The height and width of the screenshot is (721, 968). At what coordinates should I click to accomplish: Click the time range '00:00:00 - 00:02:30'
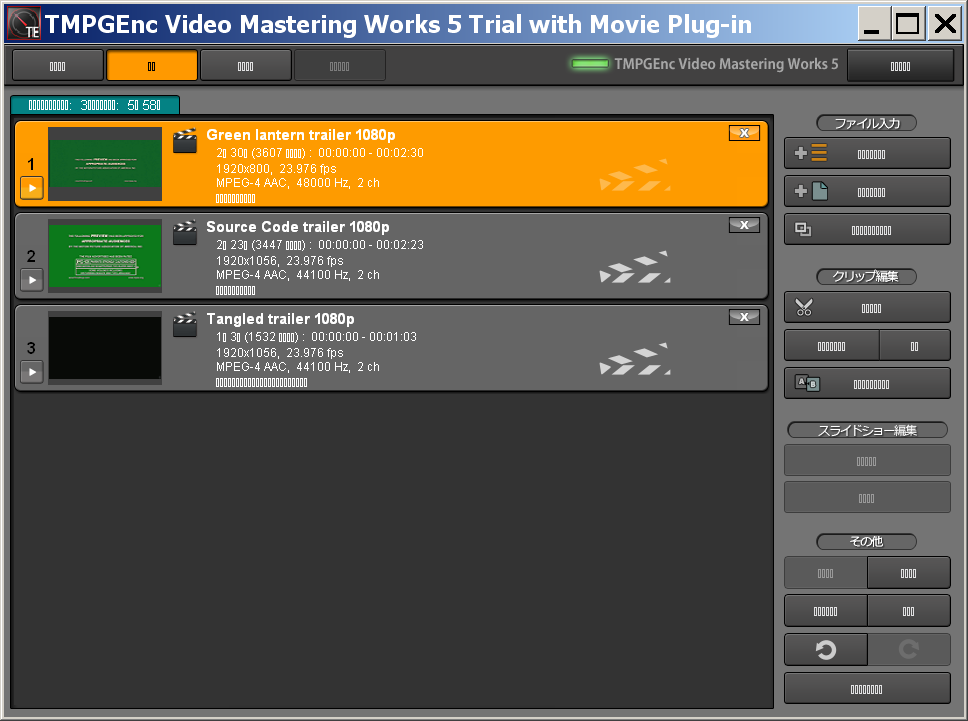coord(371,152)
